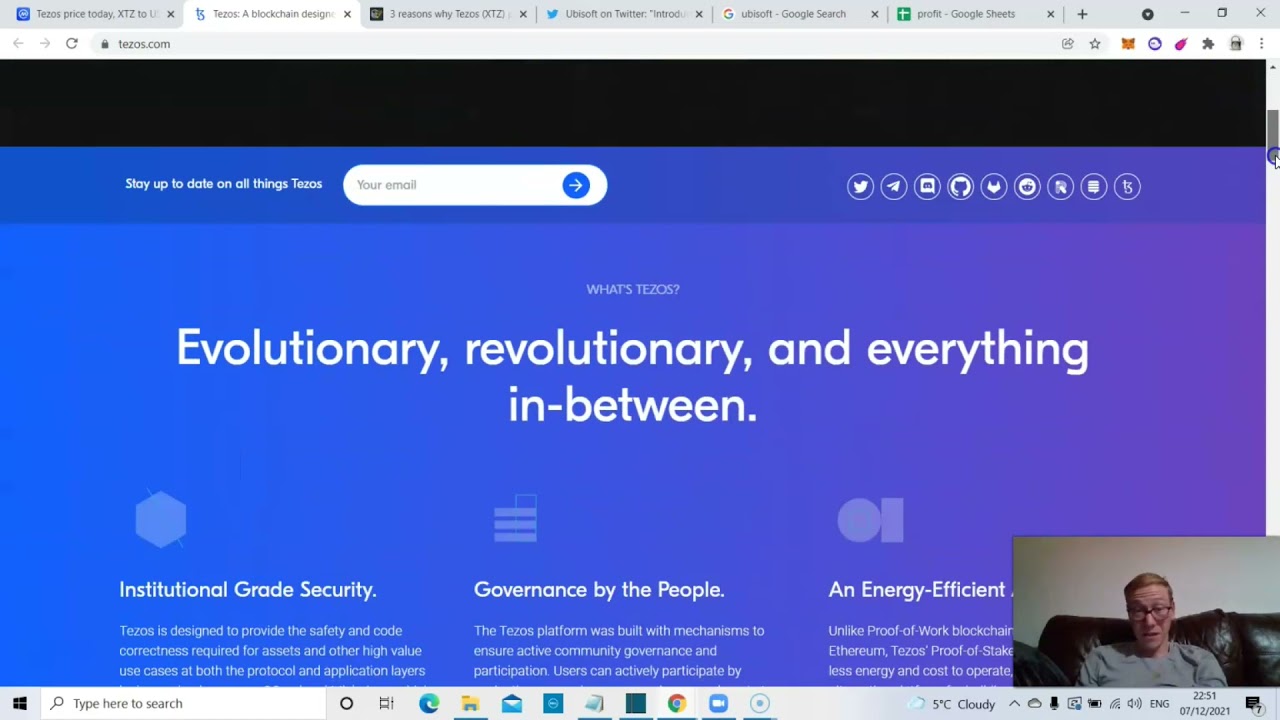Open the stacked-lines chat social icon
Image resolution: width=1280 pixels, height=720 pixels.
tap(1094, 187)
